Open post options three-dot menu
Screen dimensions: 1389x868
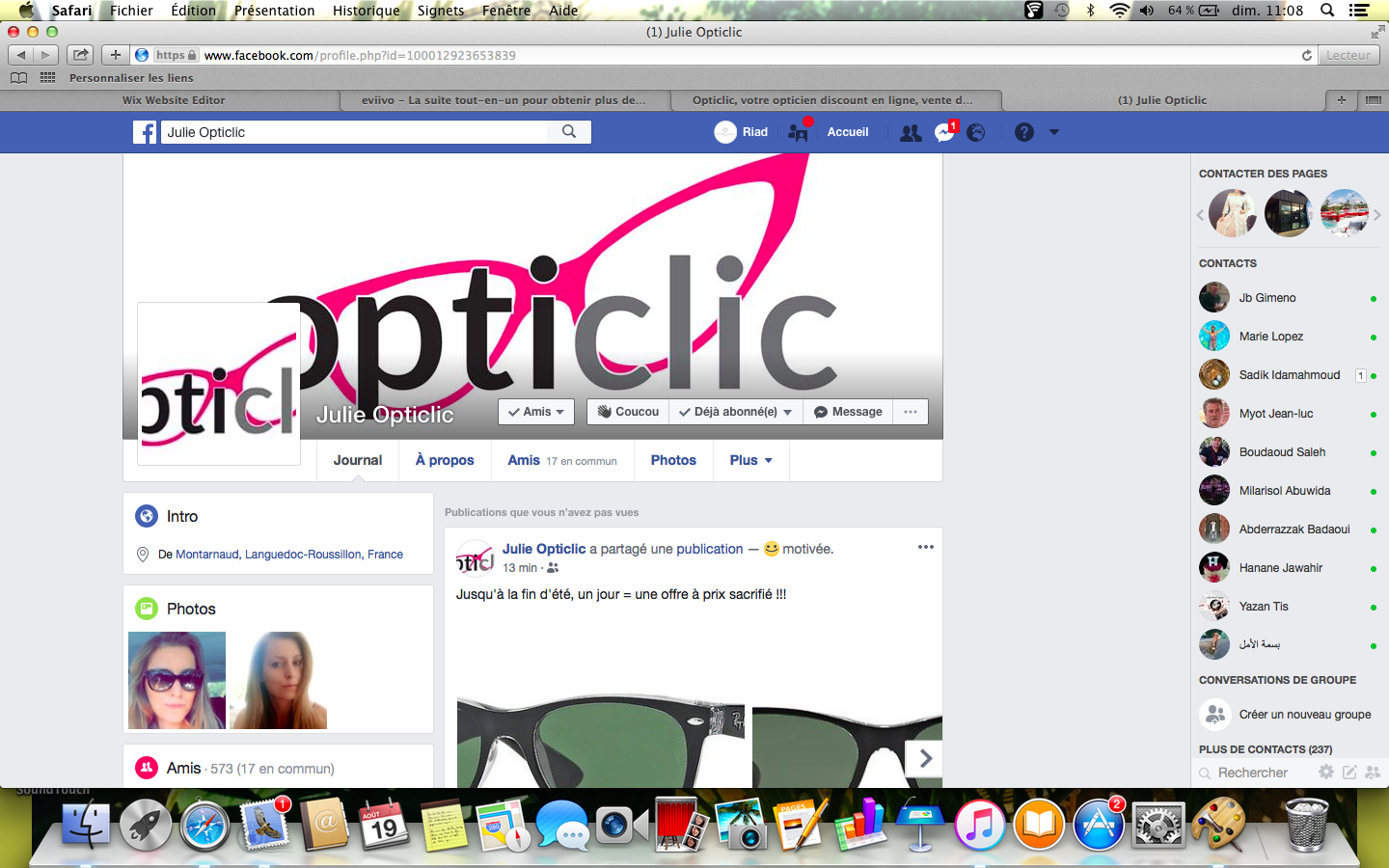[x=926, y=547]
